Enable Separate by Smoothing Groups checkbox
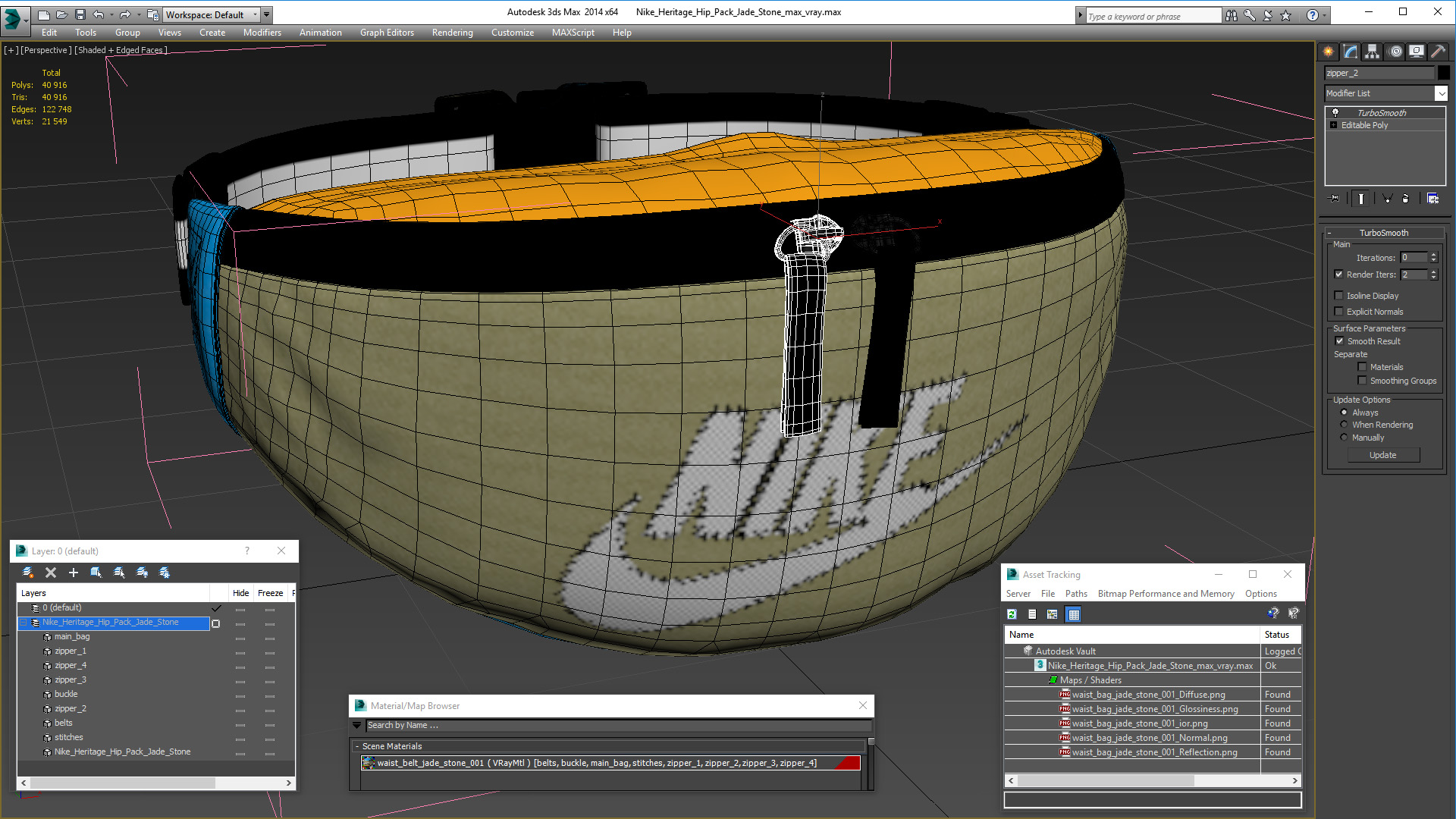Image resolution: width=1456 pixels, height=819 pixels. (x=1362, y=381)
